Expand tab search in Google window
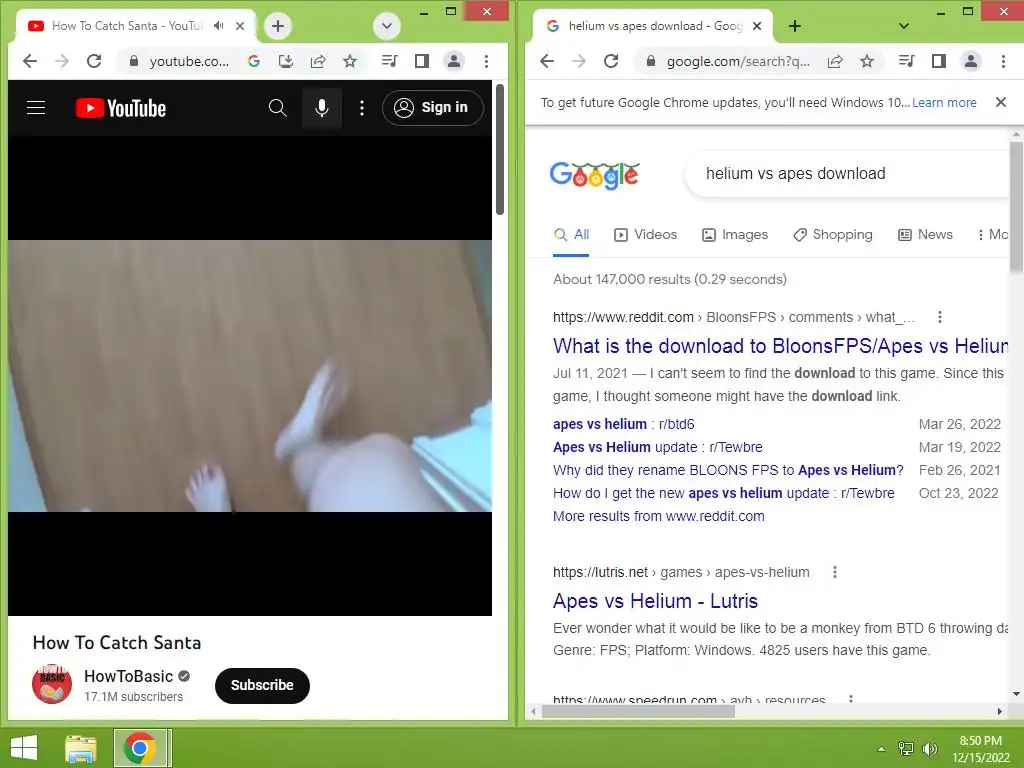The image size is (1024, 768). [904, 25]
